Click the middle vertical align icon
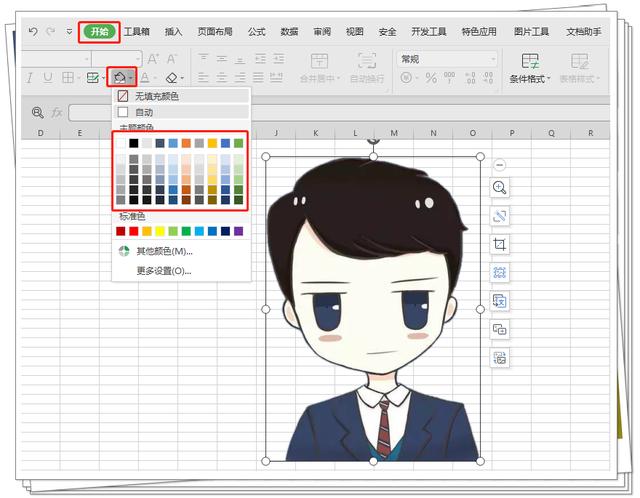Screen dimensions: 640x498 222,58
